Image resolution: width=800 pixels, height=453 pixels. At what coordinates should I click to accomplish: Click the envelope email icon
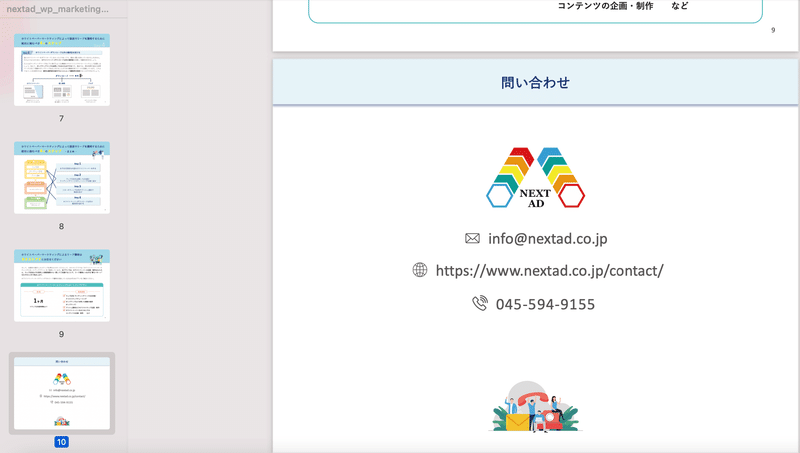pos(472,238)
